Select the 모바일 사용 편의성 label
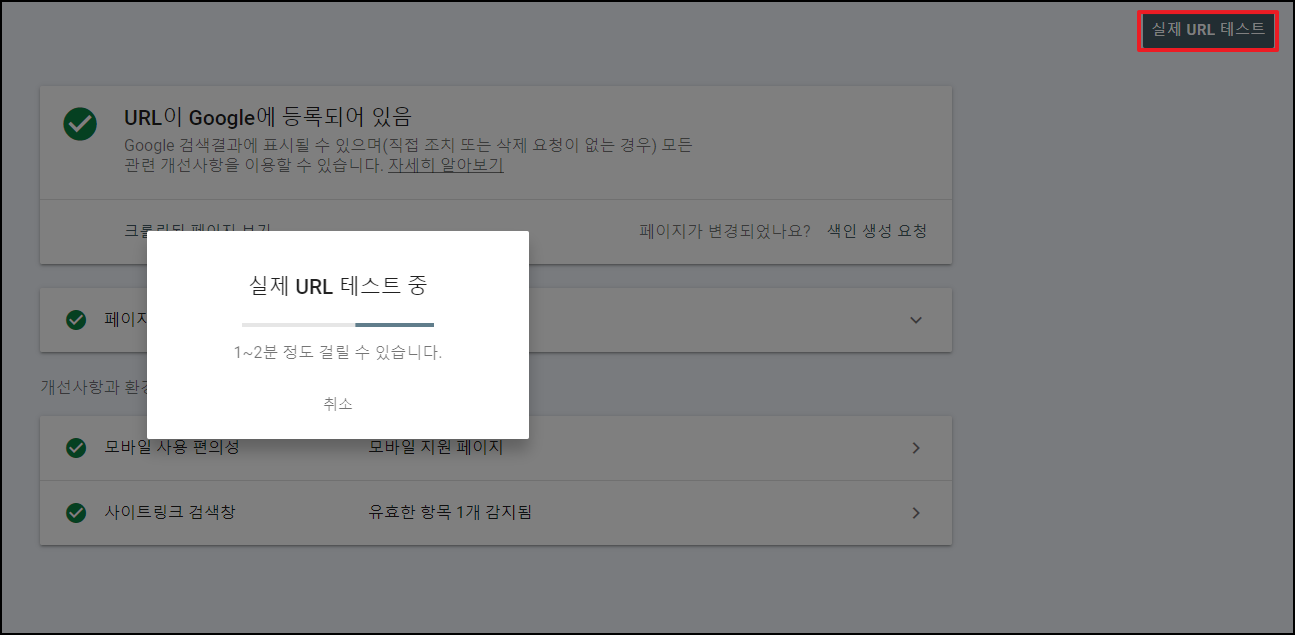Viewport: 1295px width, 635px height. coord(172,447)
